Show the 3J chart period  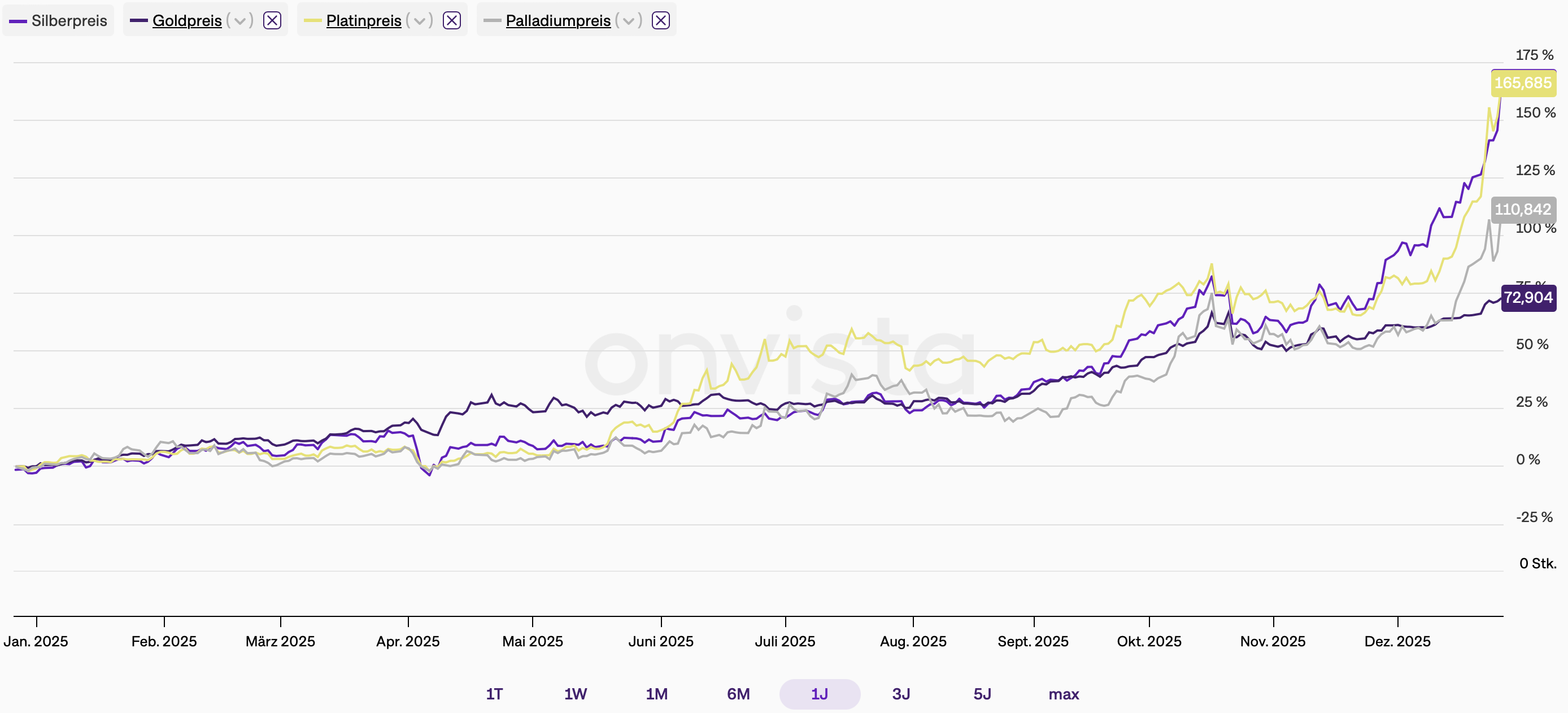[x=901, y=694]
